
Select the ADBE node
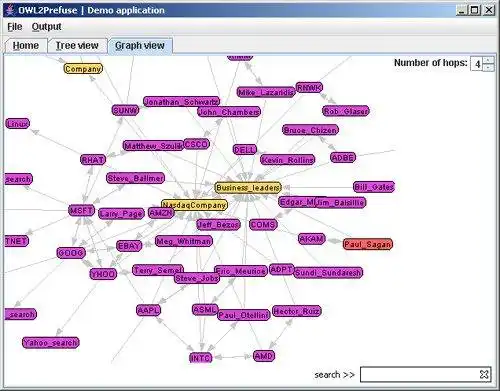coord(343,157)
